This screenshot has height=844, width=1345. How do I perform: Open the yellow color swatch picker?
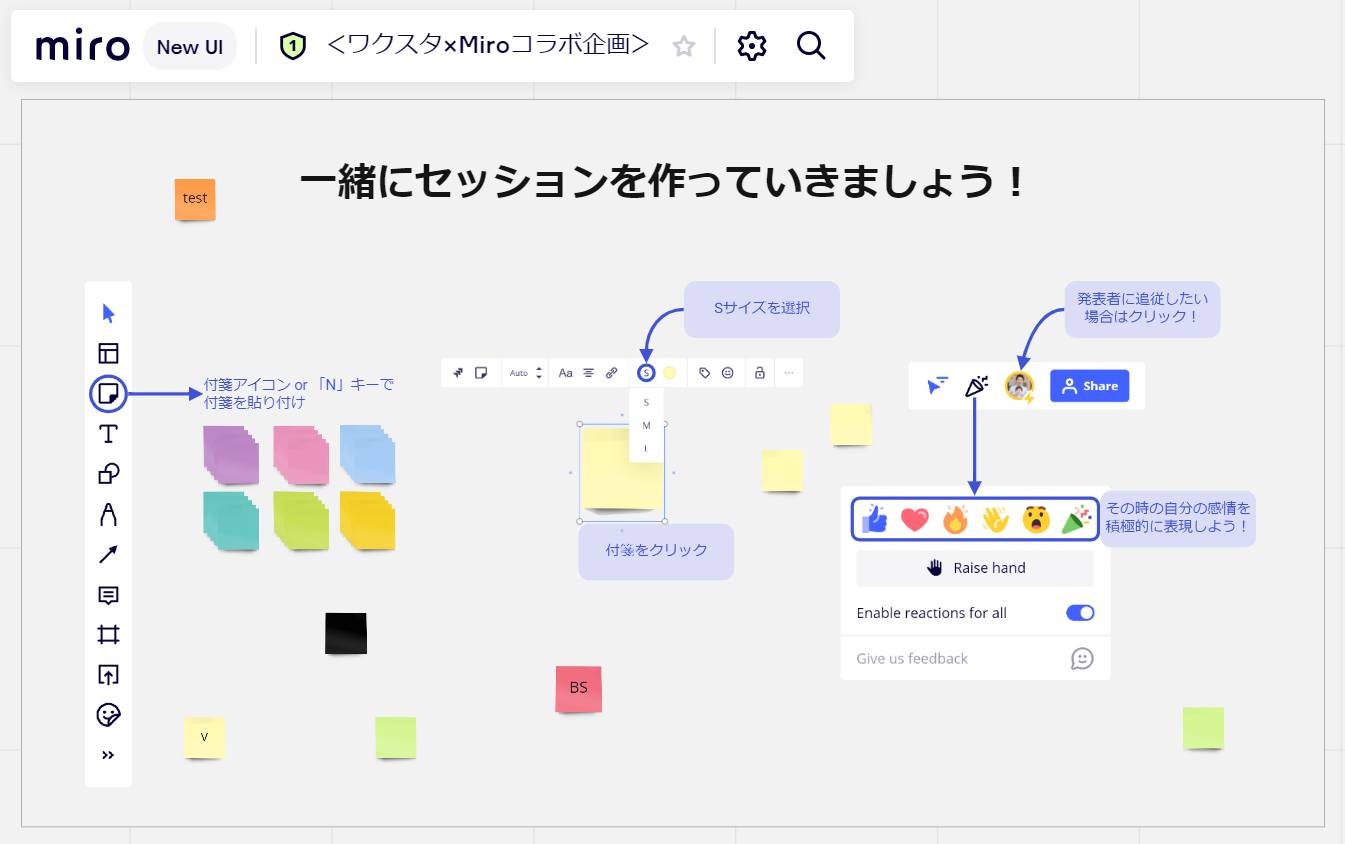pos(670,373)
